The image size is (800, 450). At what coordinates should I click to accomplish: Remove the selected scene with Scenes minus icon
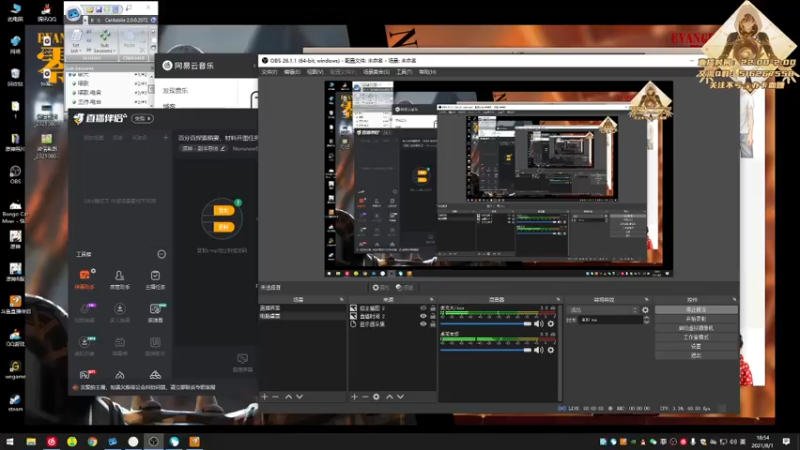[x=276, y=396]
